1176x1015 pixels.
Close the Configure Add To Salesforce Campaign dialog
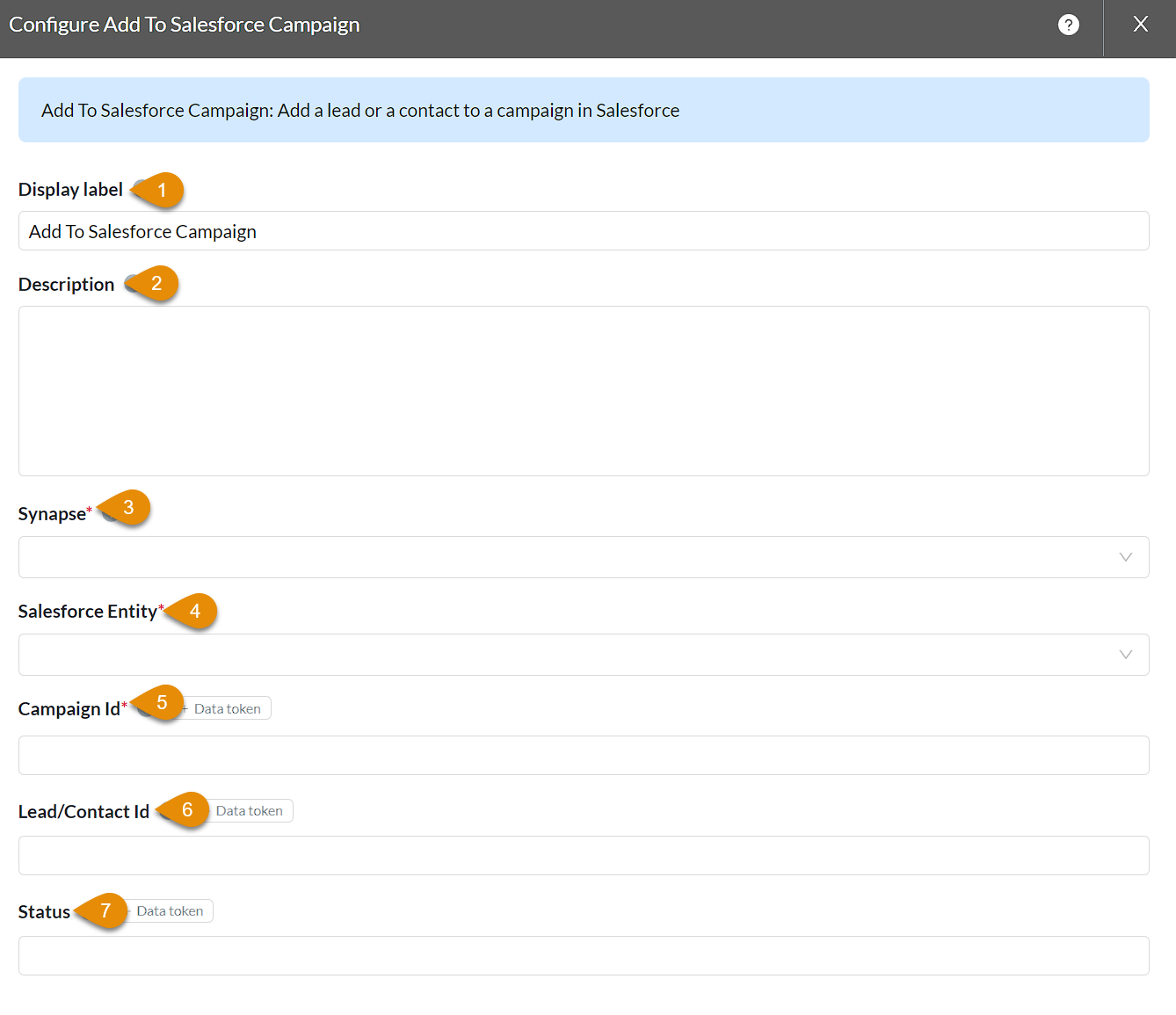pos(1140,25)
